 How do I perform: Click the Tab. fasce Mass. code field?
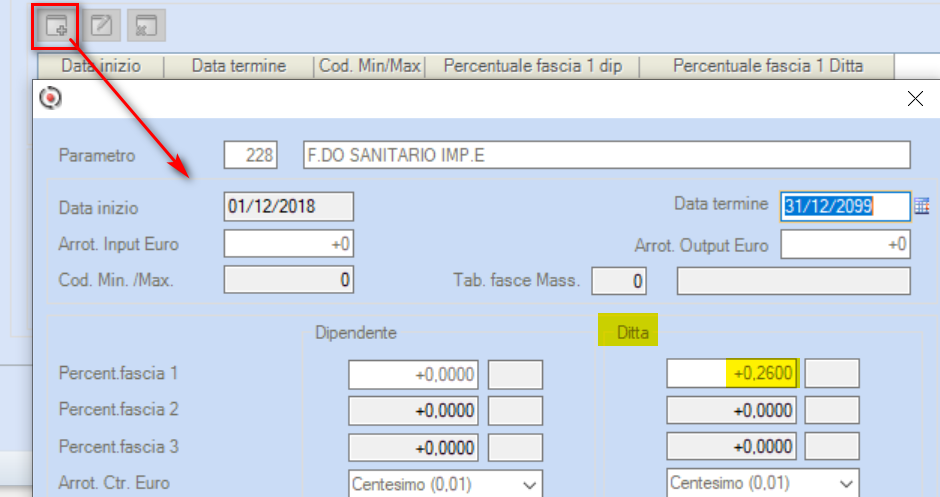[619, 281]
